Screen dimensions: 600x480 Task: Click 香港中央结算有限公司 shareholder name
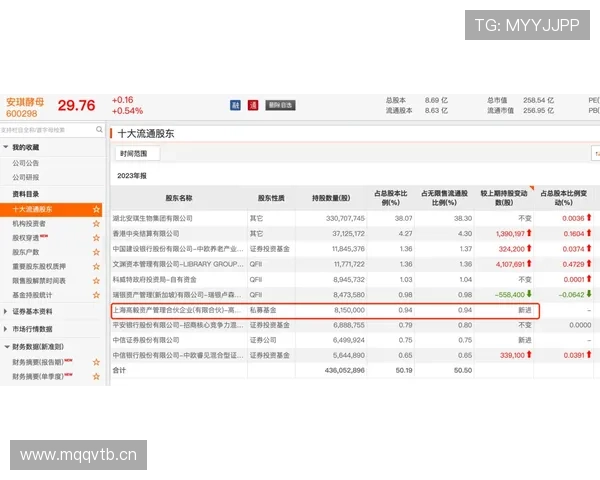point(146,233)
